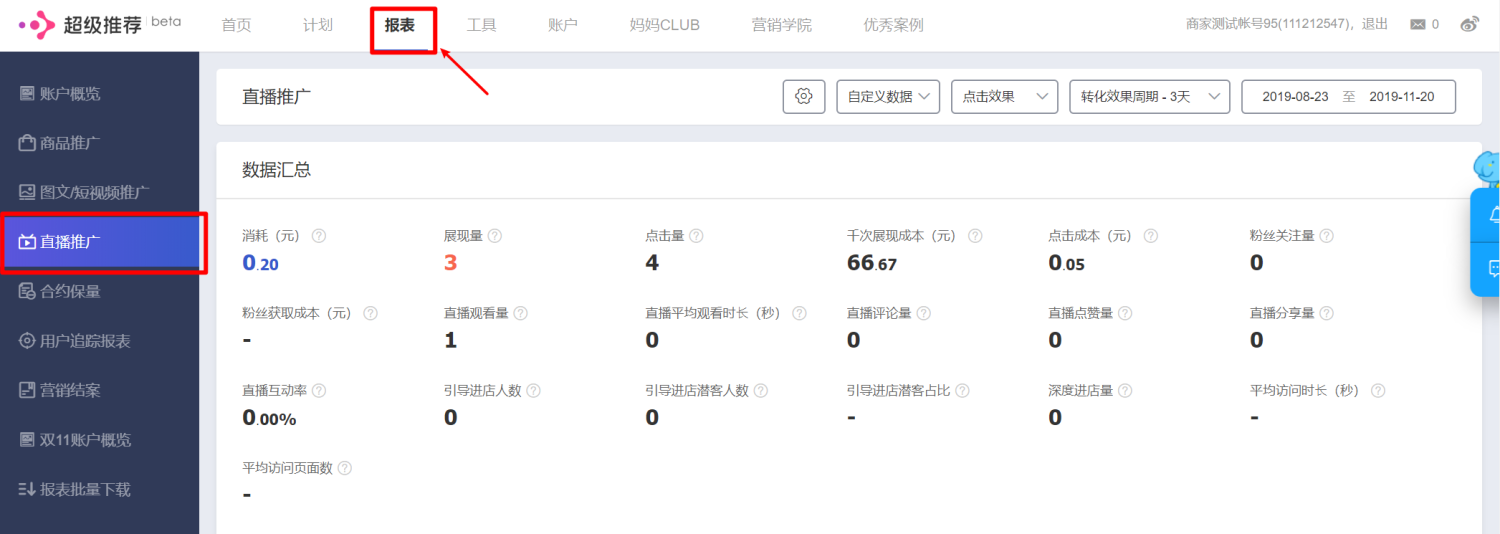Open the date range picker 2019-08-23 至 2019-11-20
Viewport: 1500px width, 534px height.
click(x=1348, y=96)
